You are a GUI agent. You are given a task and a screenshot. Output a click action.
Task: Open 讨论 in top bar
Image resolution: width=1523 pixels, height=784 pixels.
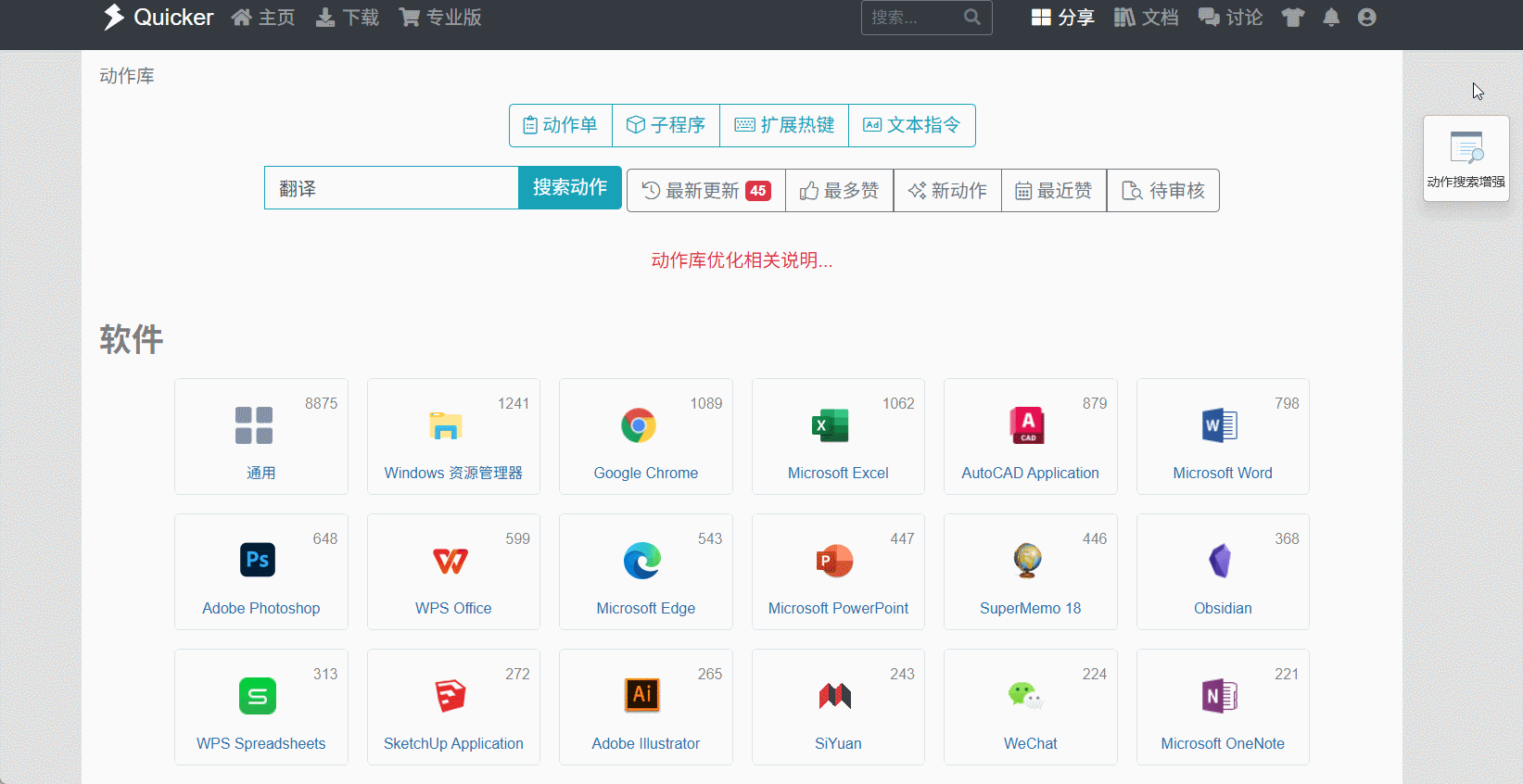click(1231, 18)
